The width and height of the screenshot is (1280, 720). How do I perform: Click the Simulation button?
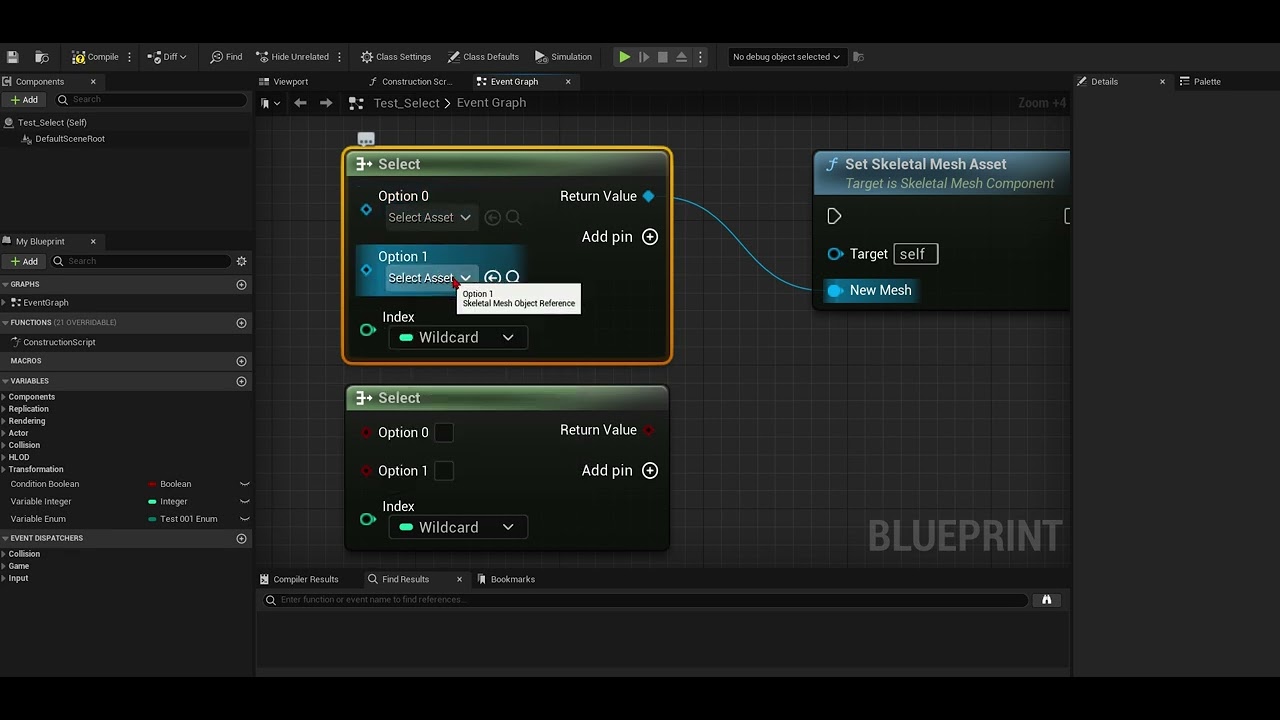(x=564, y=57)
